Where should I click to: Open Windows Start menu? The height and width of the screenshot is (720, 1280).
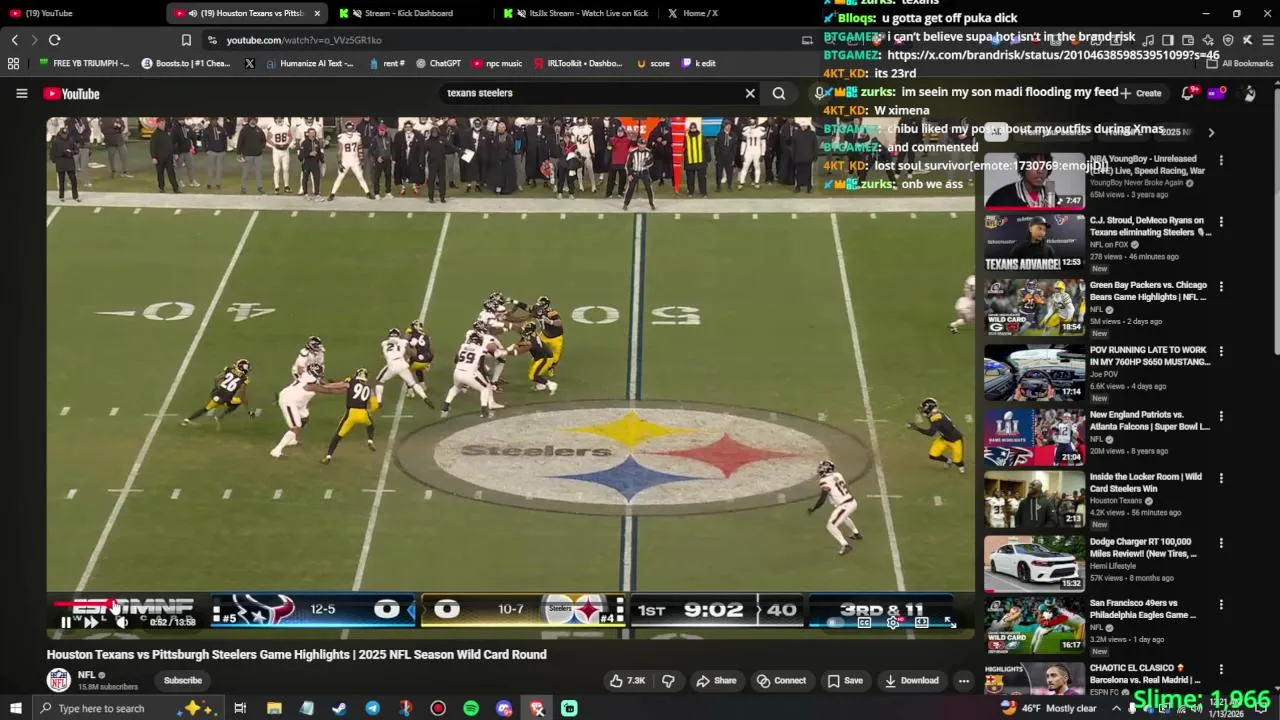click(15, 708)
